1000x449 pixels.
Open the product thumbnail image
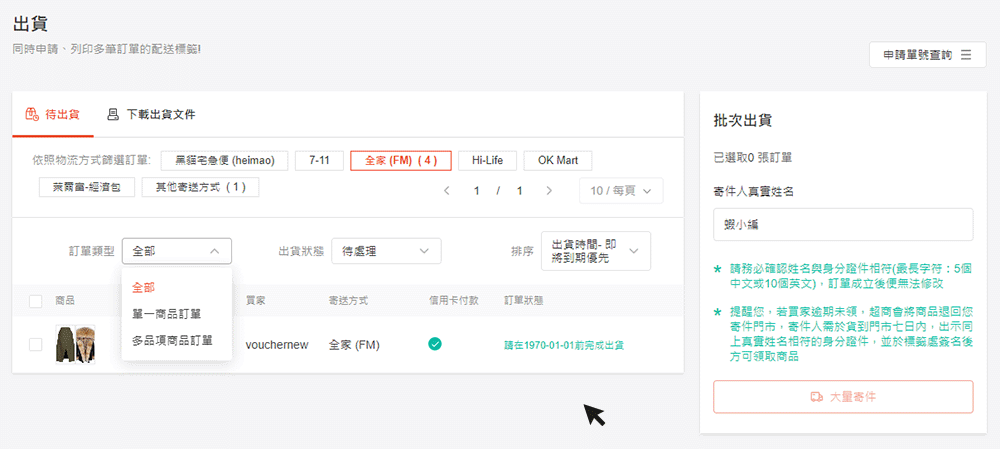(x=75, y=344)
